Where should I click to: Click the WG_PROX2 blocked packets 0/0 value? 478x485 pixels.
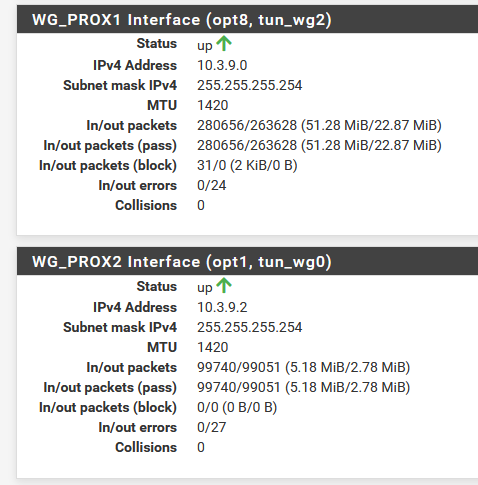[x=237, y=407]
